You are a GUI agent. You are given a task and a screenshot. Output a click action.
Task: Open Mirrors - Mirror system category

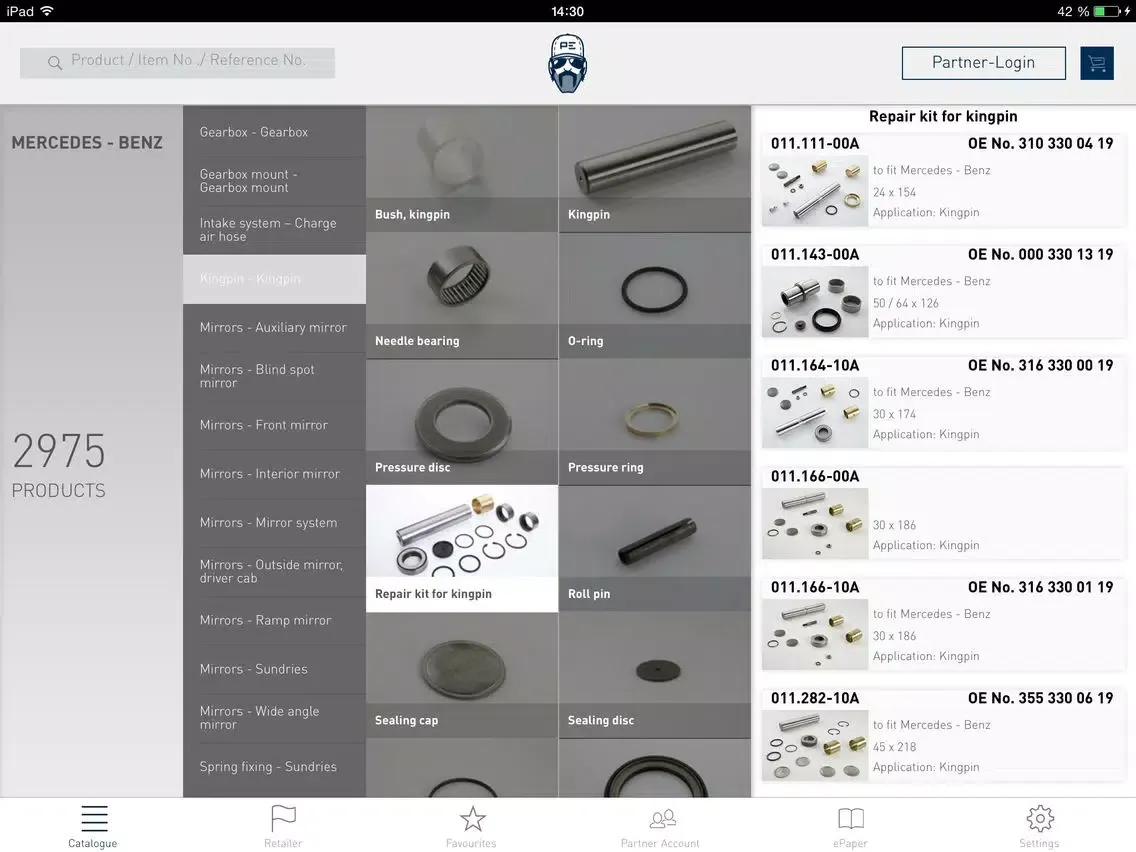click(275, 522)
